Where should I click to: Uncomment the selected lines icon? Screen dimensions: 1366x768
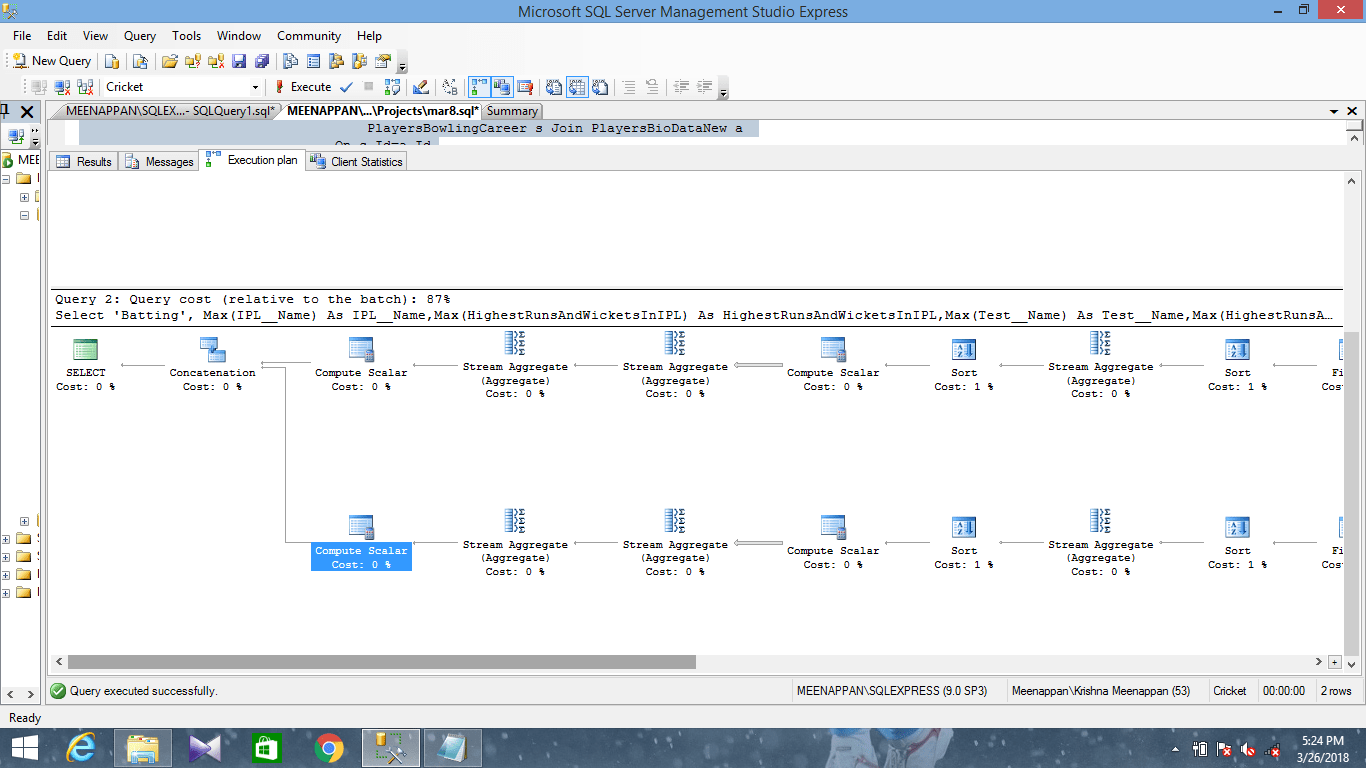click(x=652, y=87)
